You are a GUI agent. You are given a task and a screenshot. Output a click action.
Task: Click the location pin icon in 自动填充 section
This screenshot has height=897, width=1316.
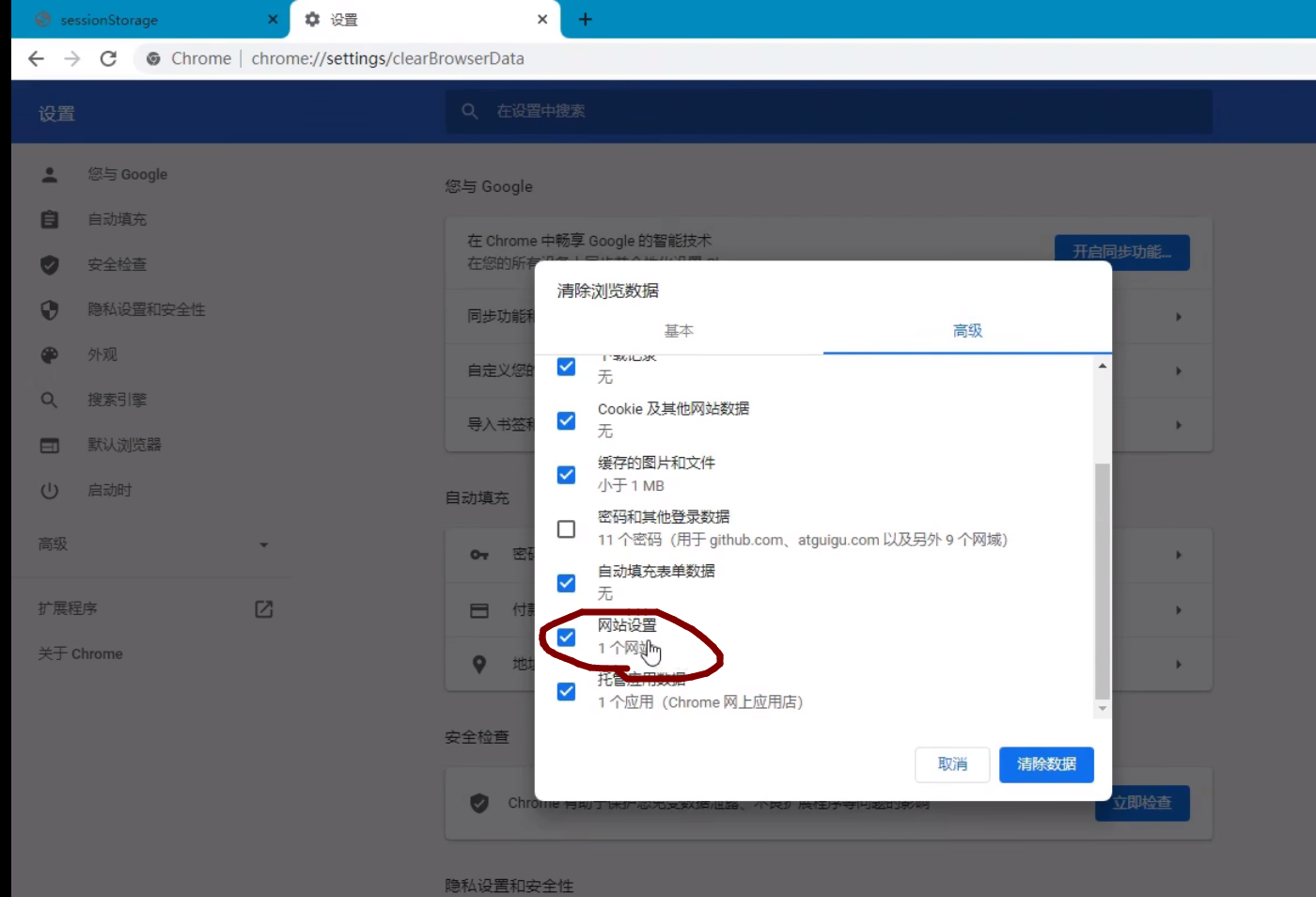(x=479, y=664)
